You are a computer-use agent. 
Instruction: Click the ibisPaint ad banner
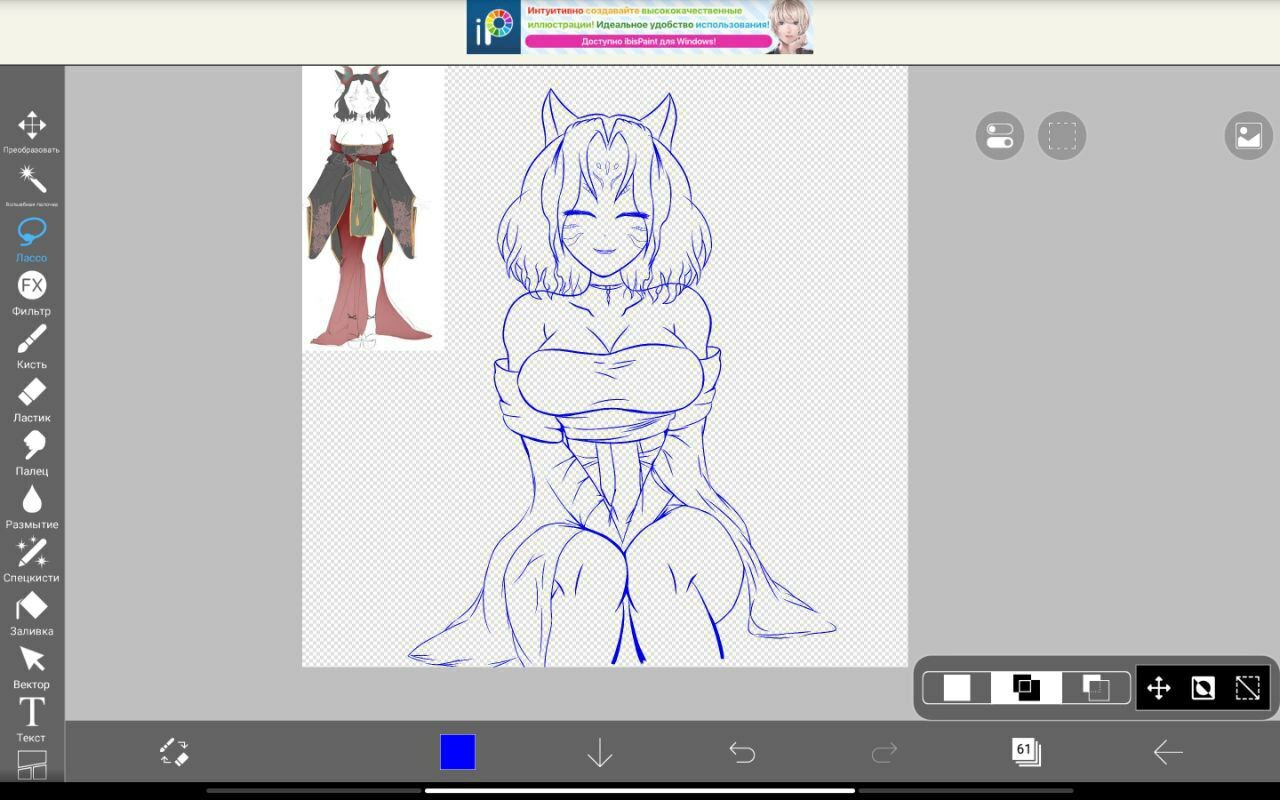click(640, 27)
